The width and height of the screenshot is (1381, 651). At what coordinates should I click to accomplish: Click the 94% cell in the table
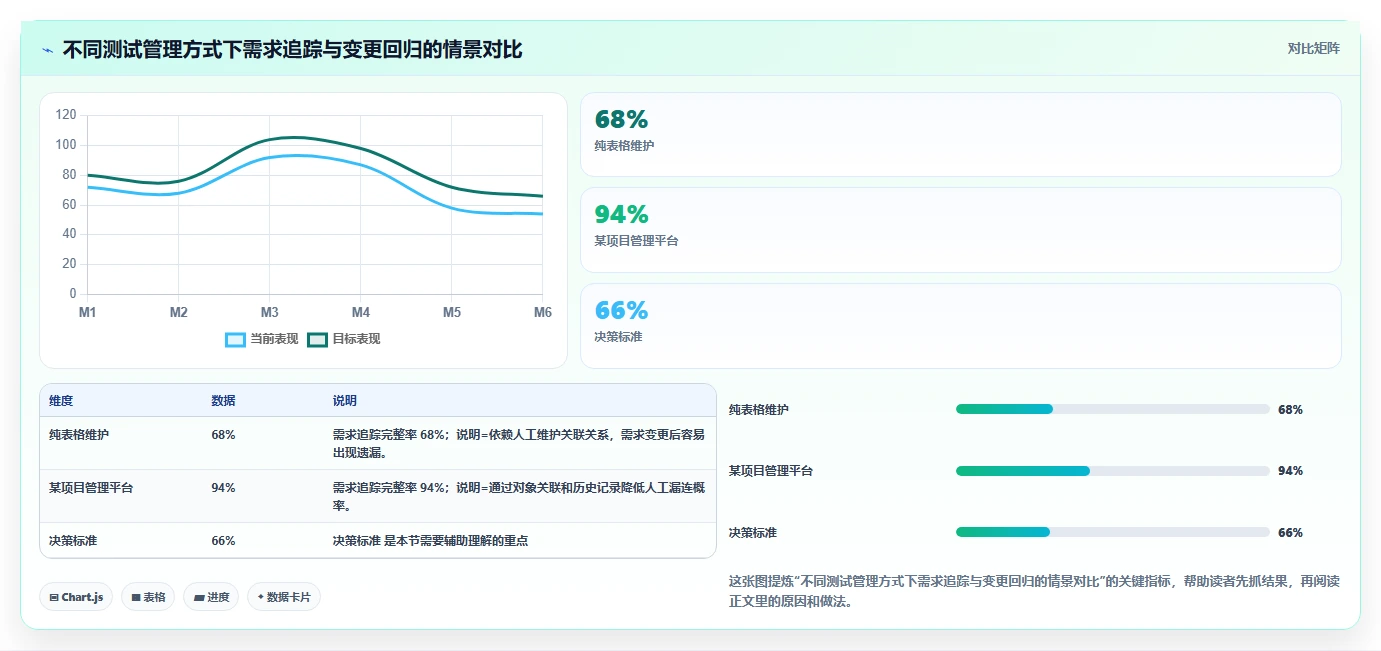point(223,488)
